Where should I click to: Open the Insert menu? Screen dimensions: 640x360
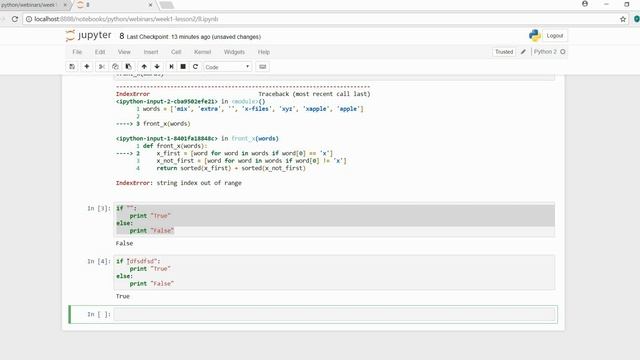151,52
